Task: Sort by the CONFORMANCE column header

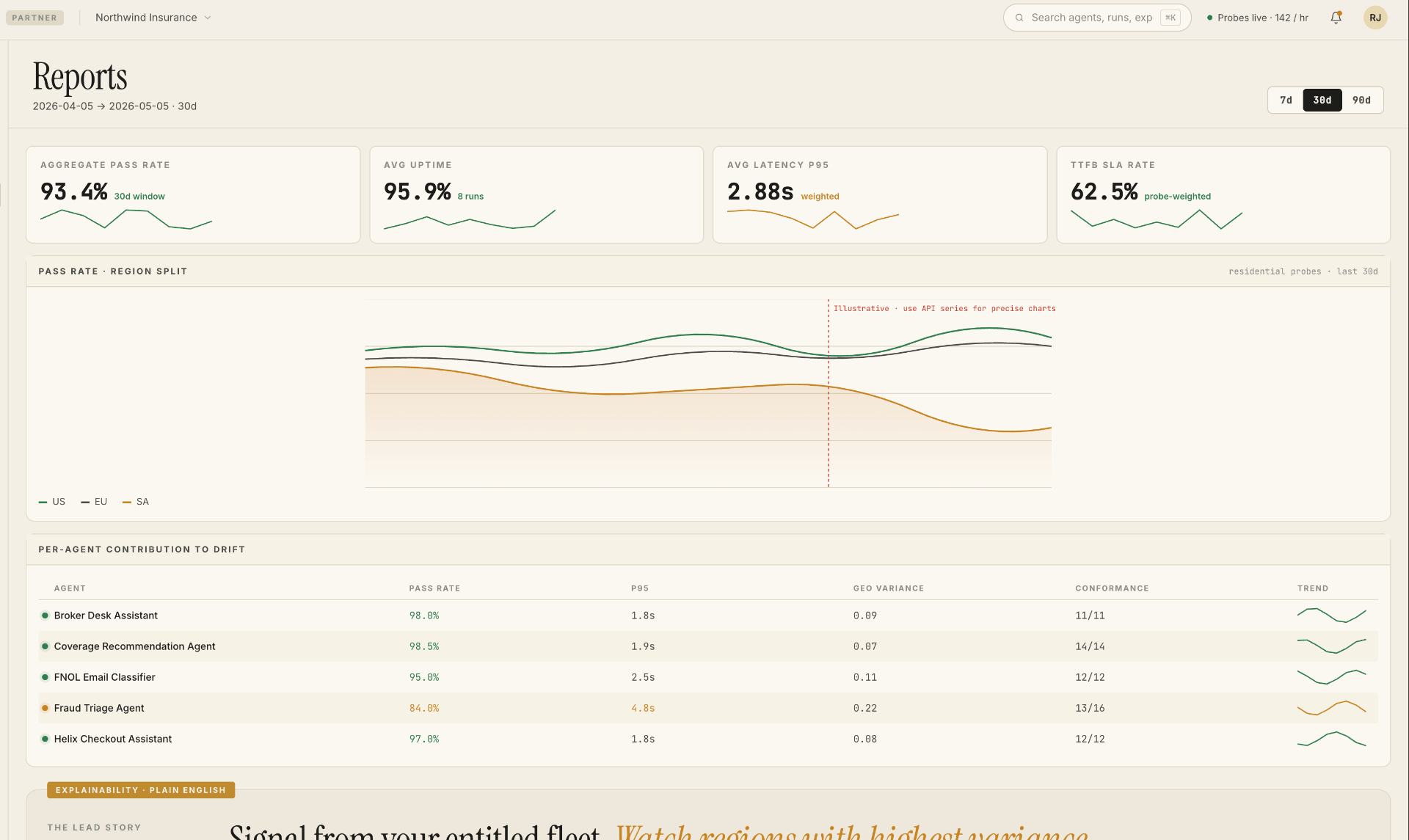Action: tap(1112, 588)
